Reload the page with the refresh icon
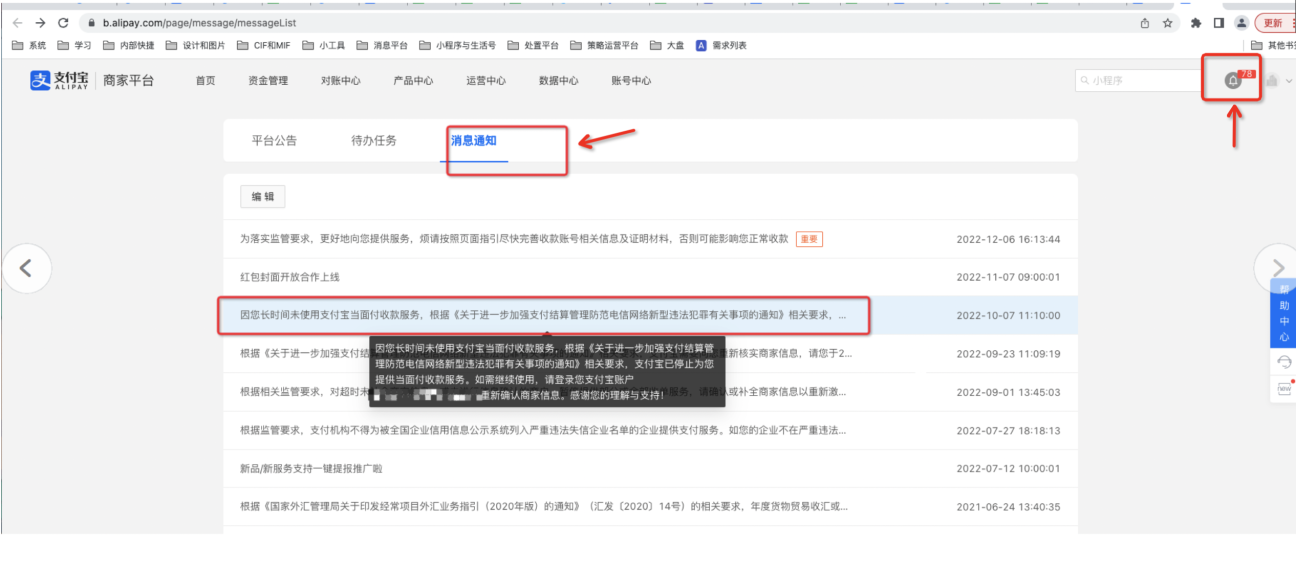 point(64,22)
